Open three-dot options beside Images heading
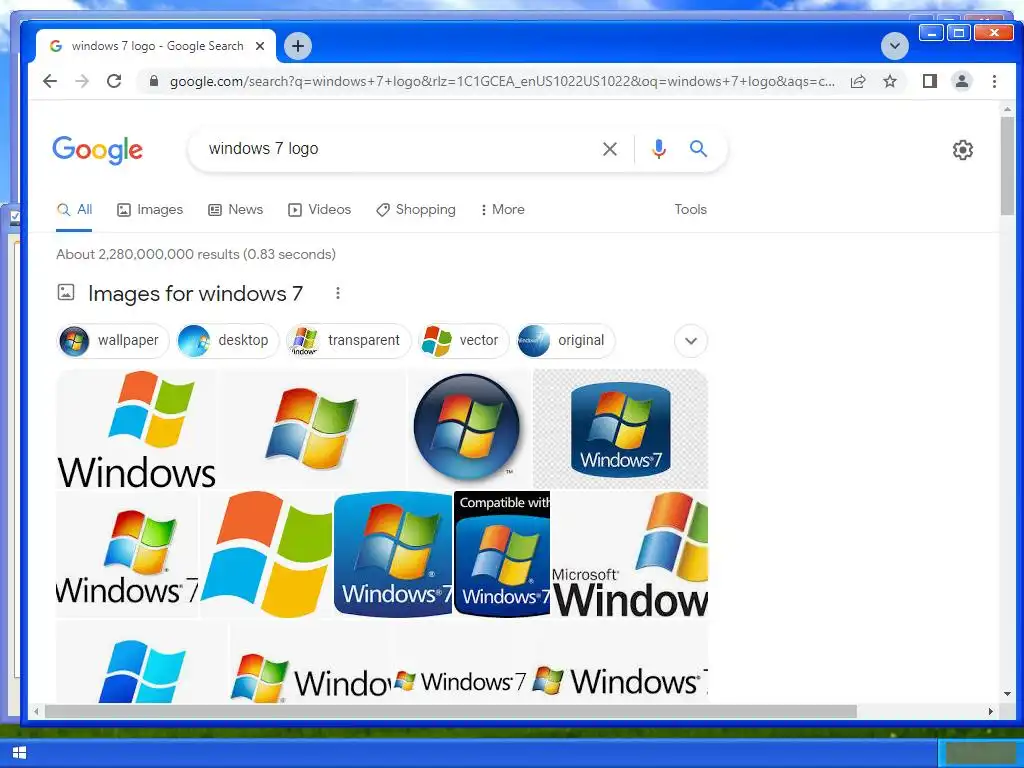The height and width of the screenshot is (768, 1024). click(338, 293)
